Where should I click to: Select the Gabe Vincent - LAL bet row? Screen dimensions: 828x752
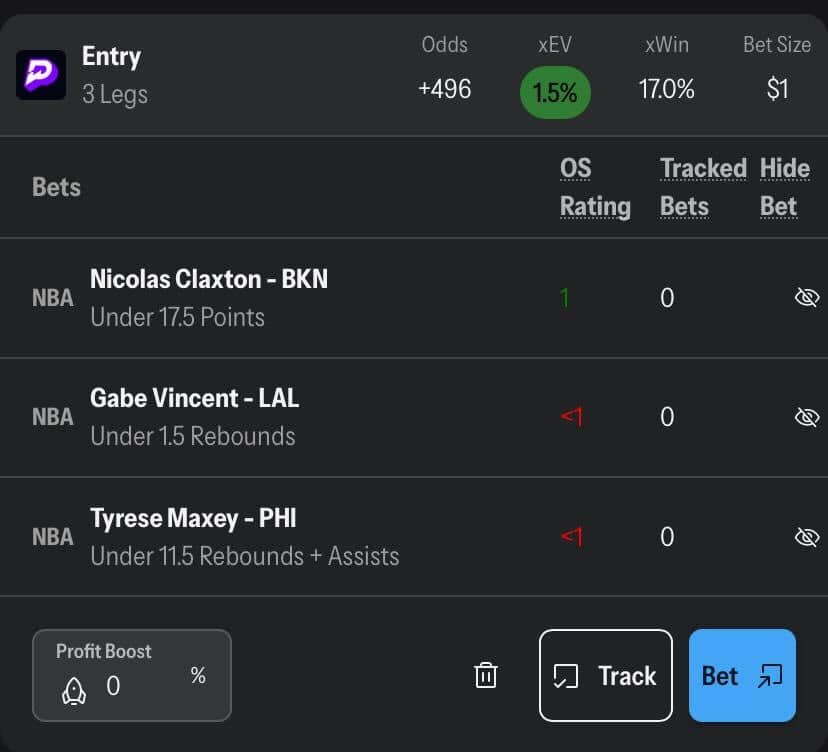(194, 417)
